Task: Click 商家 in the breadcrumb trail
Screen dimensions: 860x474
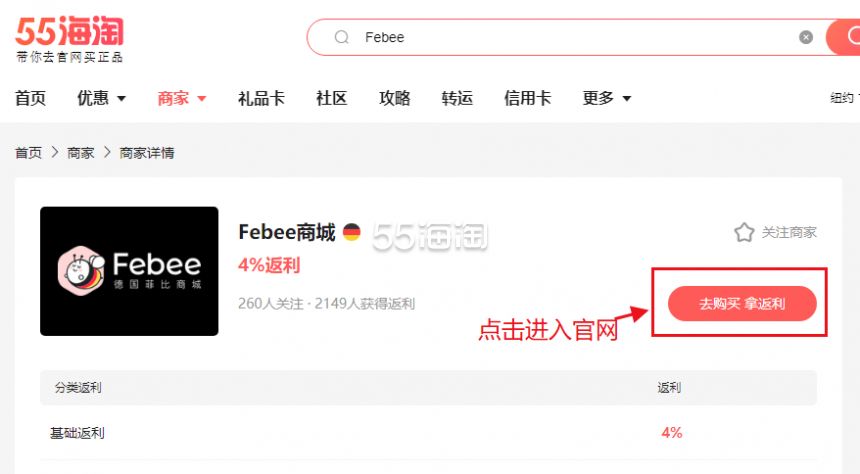Action: 81,153
